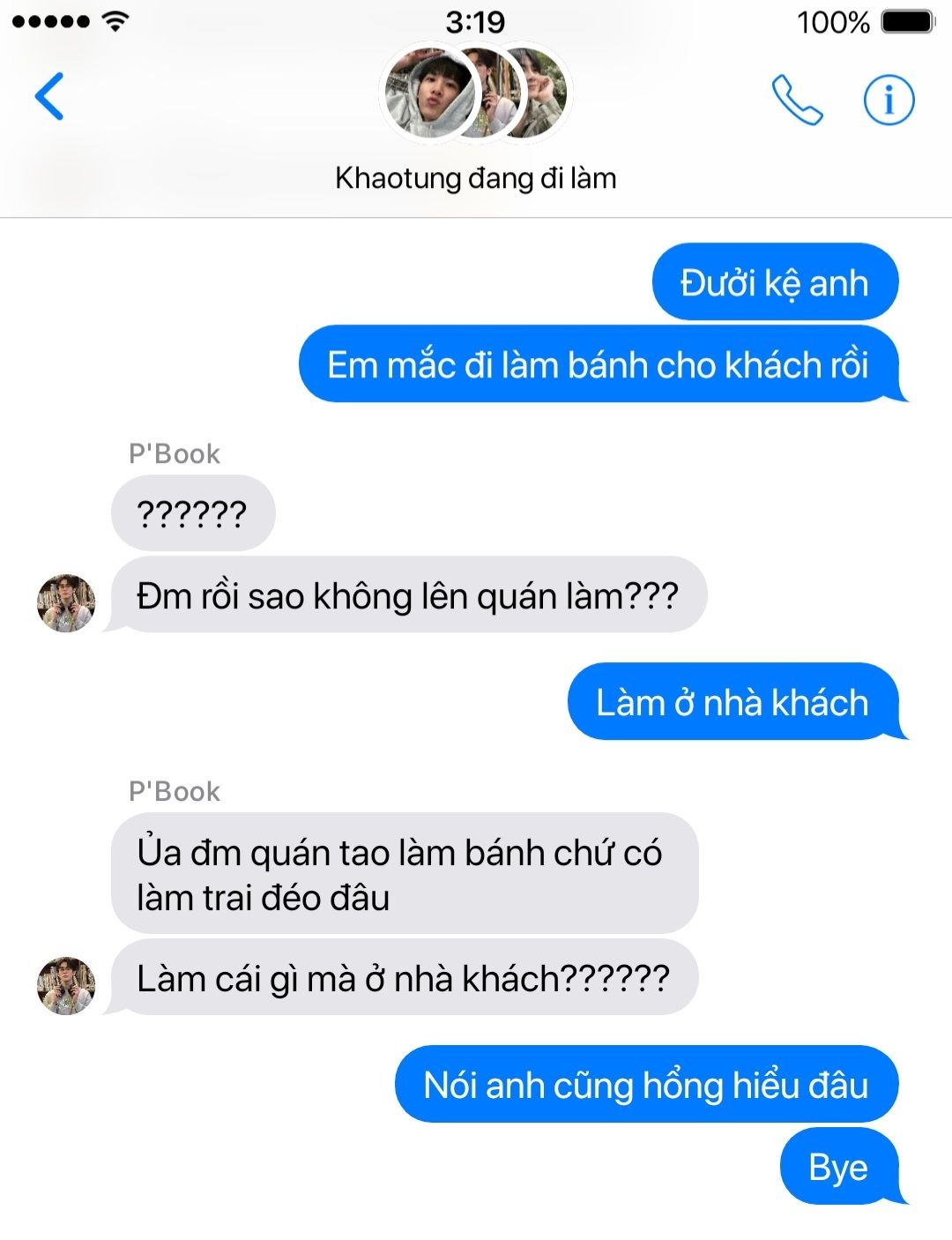
Task: Select the ?????? gray bubble
Action: point(193,513)
